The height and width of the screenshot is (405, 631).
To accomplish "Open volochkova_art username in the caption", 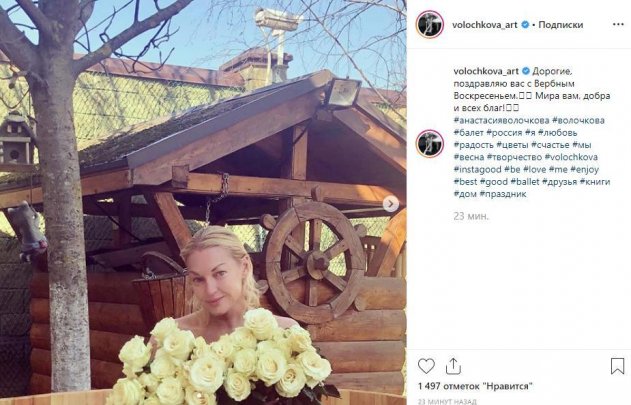I will click(x=486, y=71).
